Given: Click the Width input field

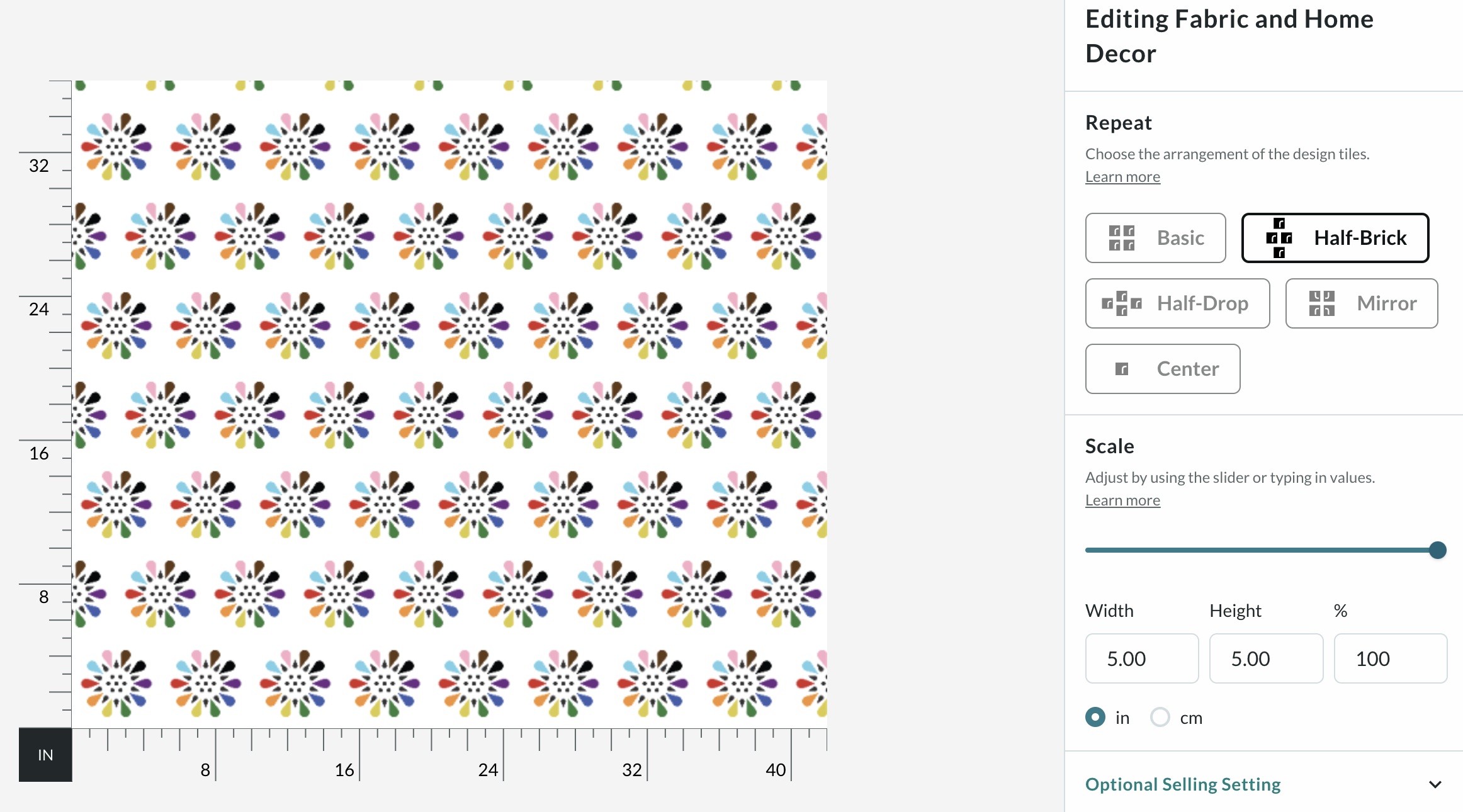Looking at the screenshot, I should 1141,658.
